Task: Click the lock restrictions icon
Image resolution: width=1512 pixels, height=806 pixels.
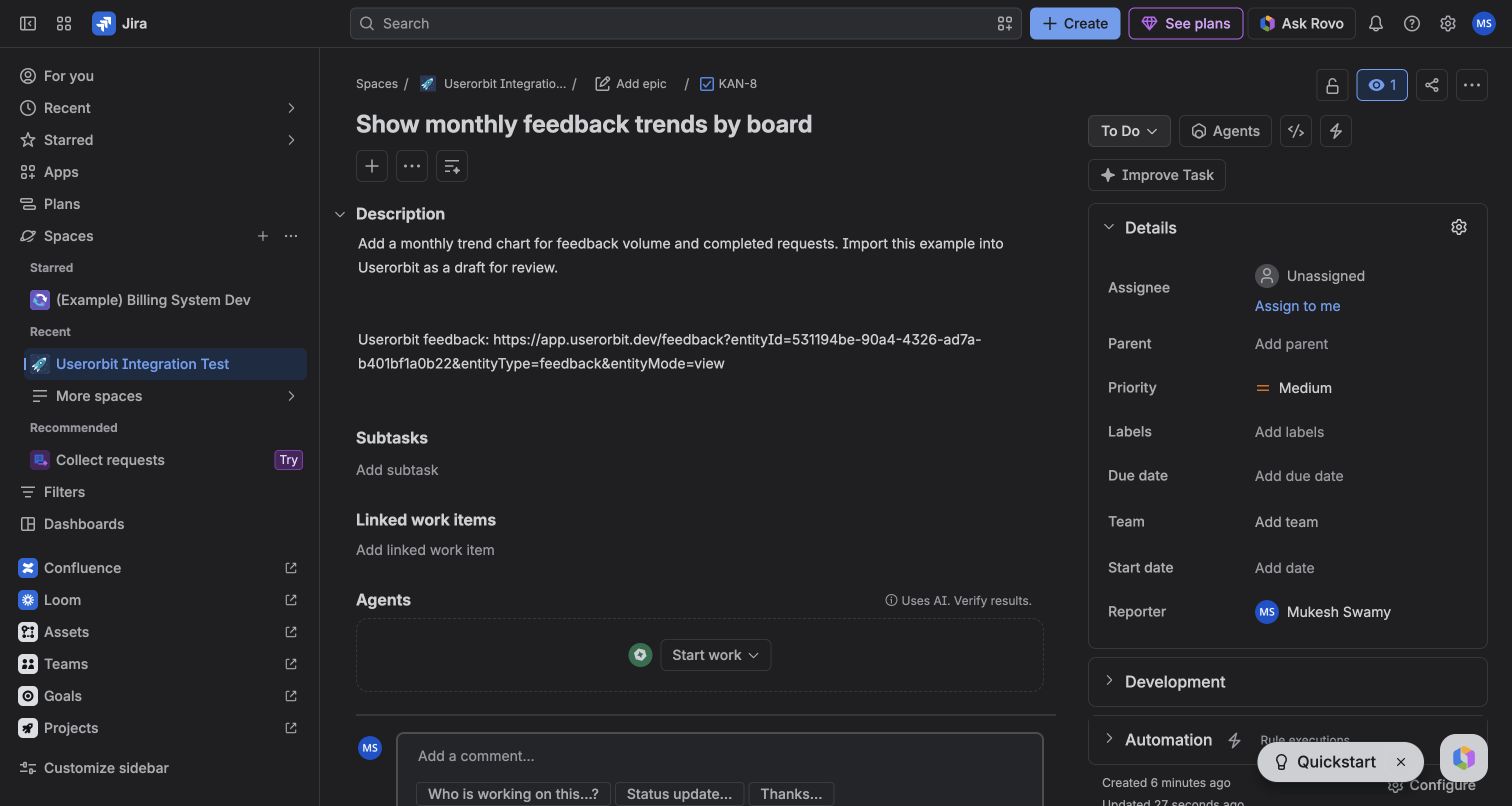Action: [x=1332, y=85]
